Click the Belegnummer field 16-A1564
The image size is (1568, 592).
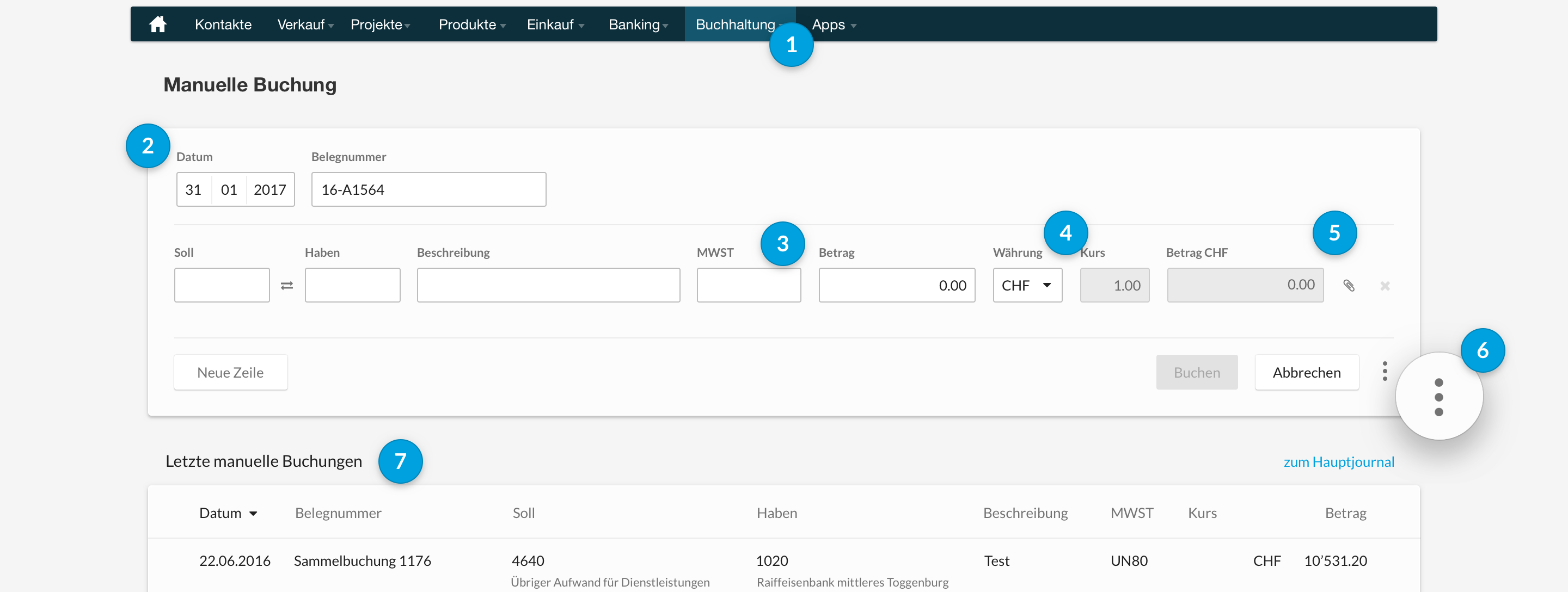click(x=428, y=190)
